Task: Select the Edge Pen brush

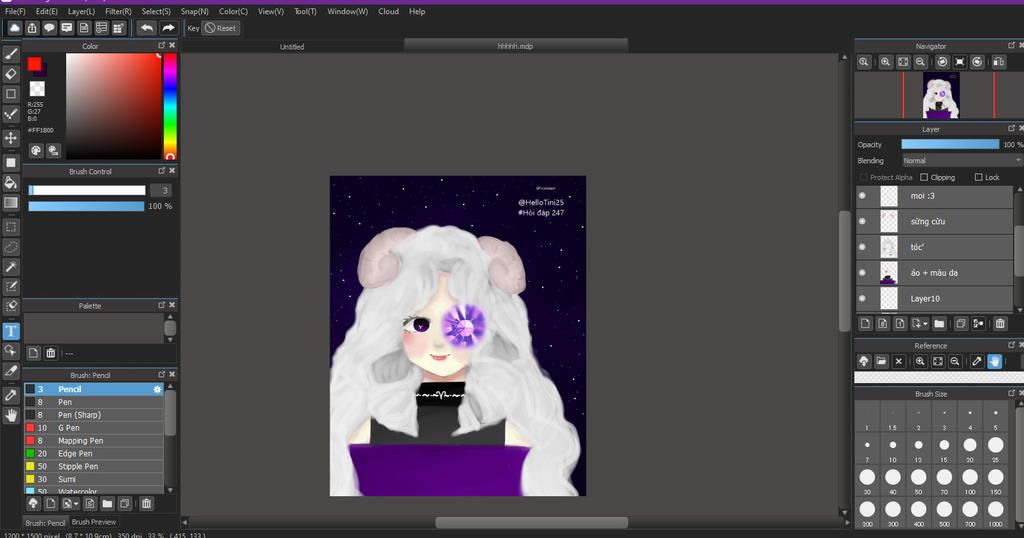Action: coord(94,453)
